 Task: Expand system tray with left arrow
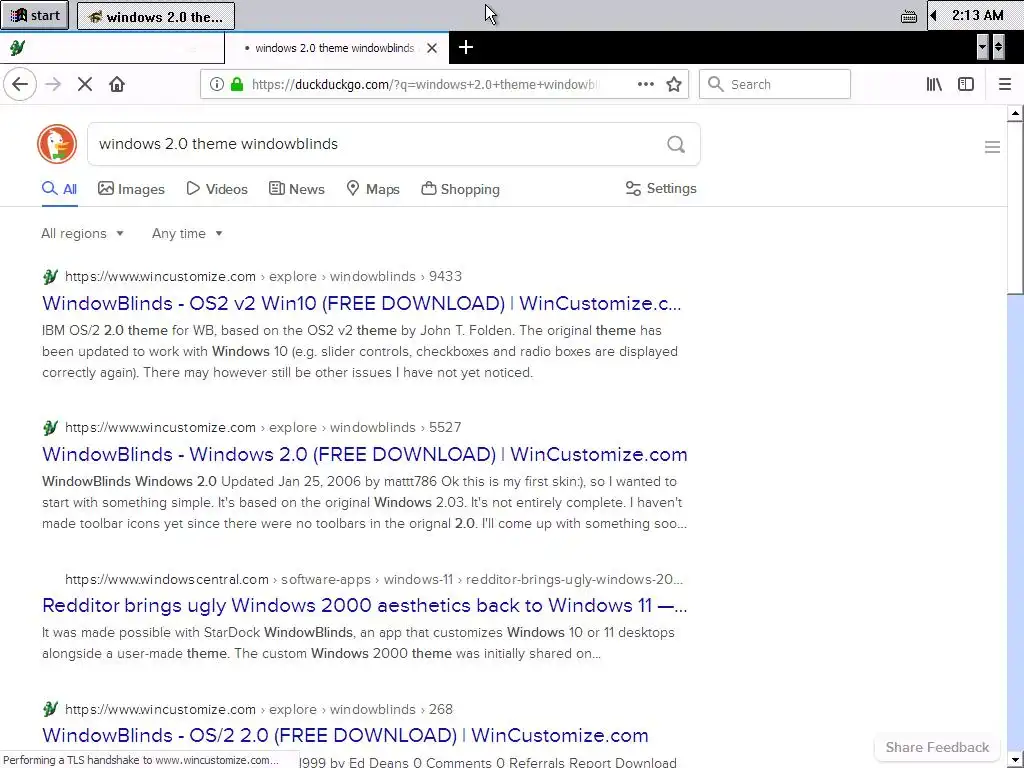(x=934, y=15)
